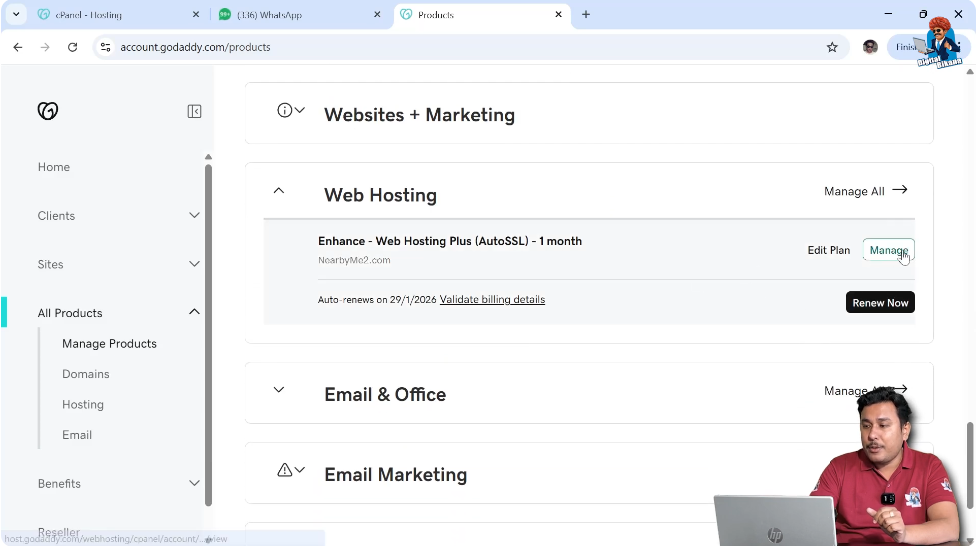Click Manage All for Web Hosting

854,191
